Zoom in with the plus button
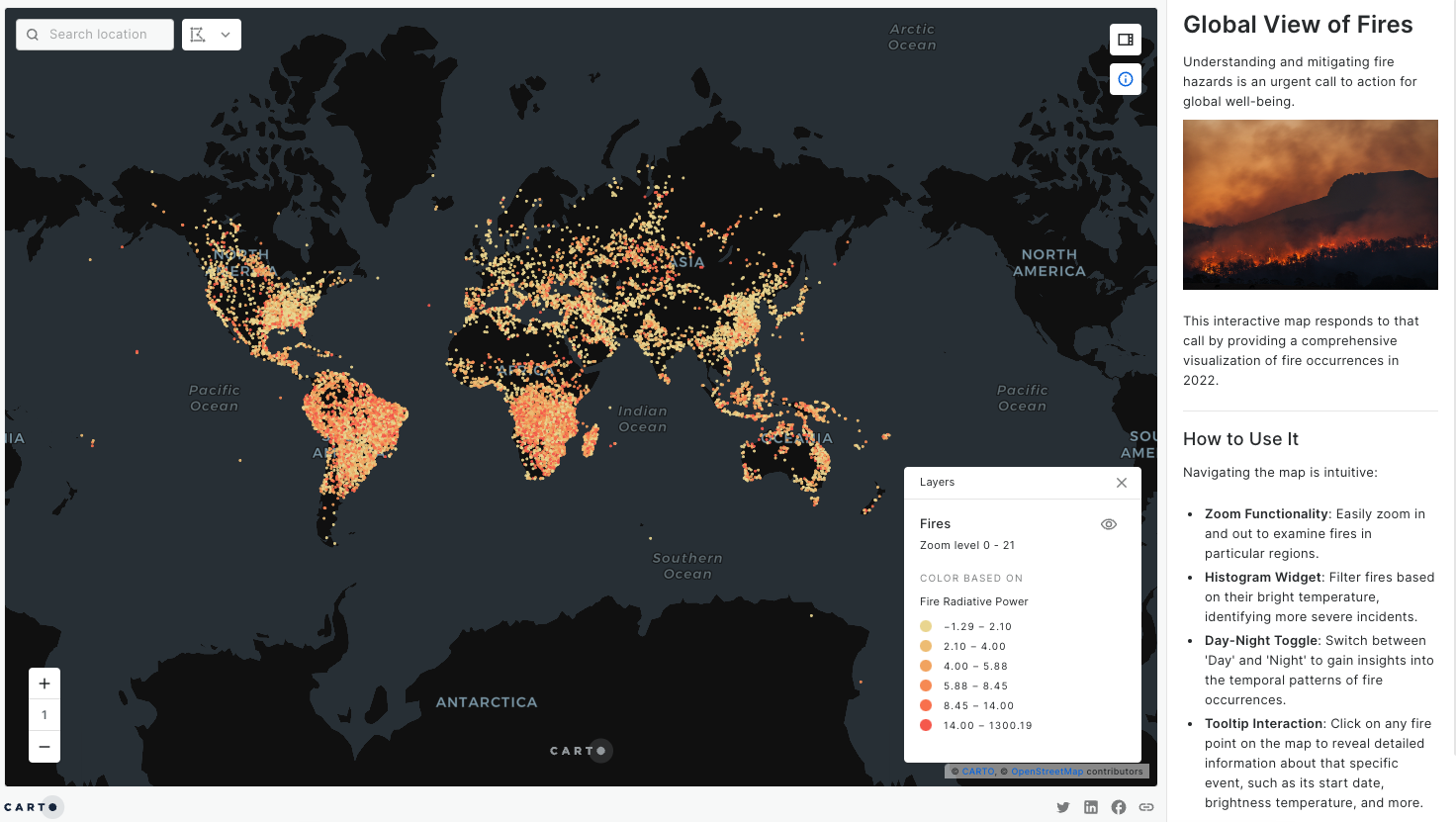Image resolution: width=1456 pixels, height=822 pixels. (45, 684)
